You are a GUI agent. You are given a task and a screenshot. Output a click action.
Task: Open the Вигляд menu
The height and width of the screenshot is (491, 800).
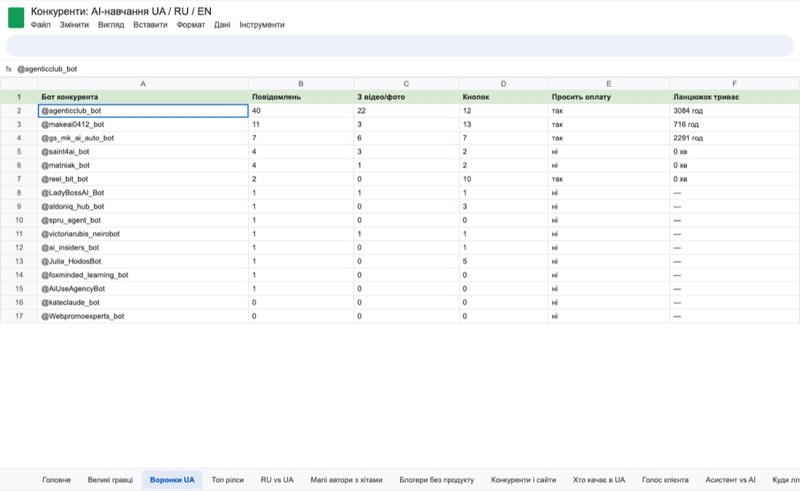click(x=111, y=24)
